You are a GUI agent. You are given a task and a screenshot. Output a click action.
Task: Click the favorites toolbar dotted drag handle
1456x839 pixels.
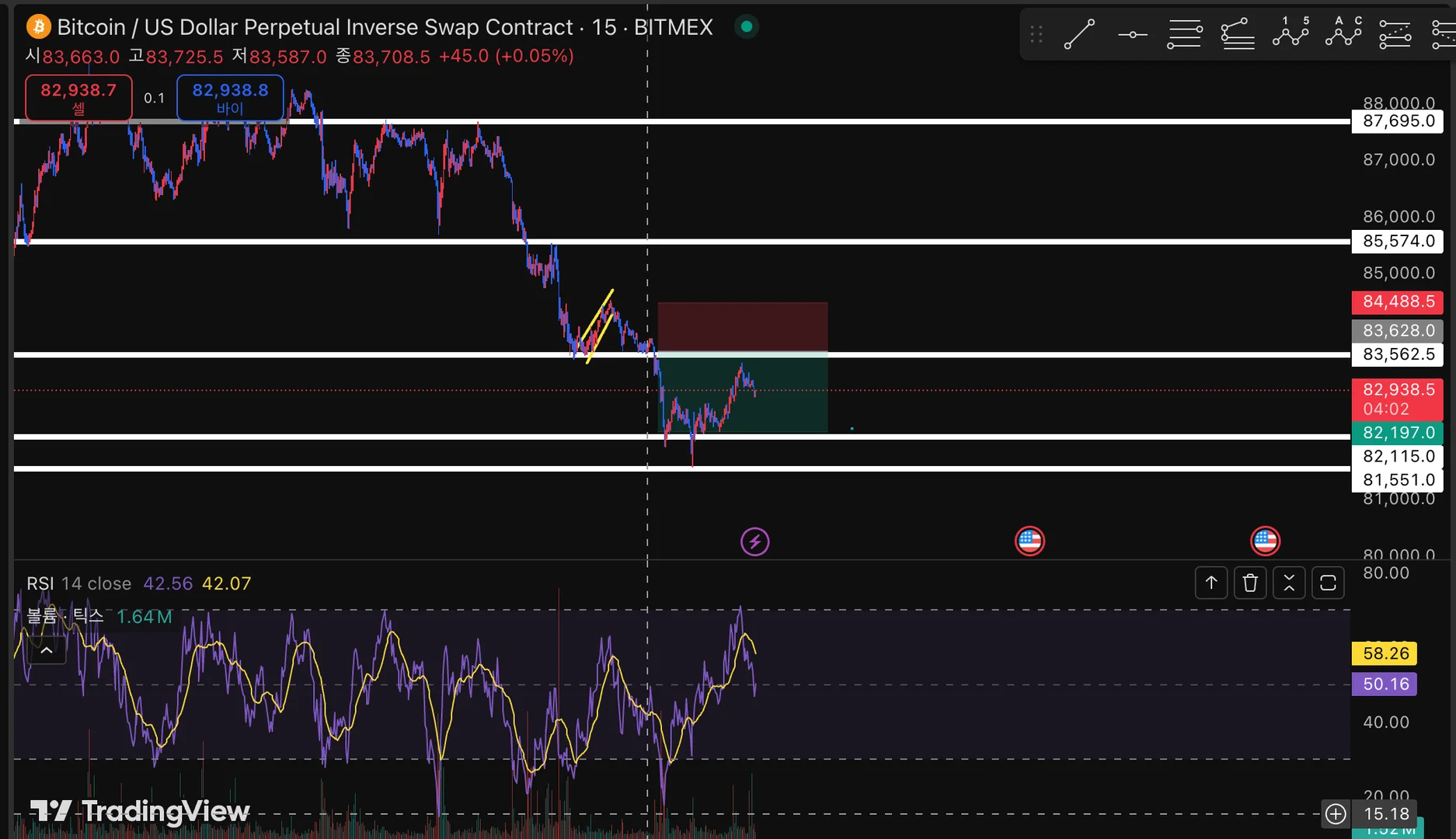coord(1036,34)
